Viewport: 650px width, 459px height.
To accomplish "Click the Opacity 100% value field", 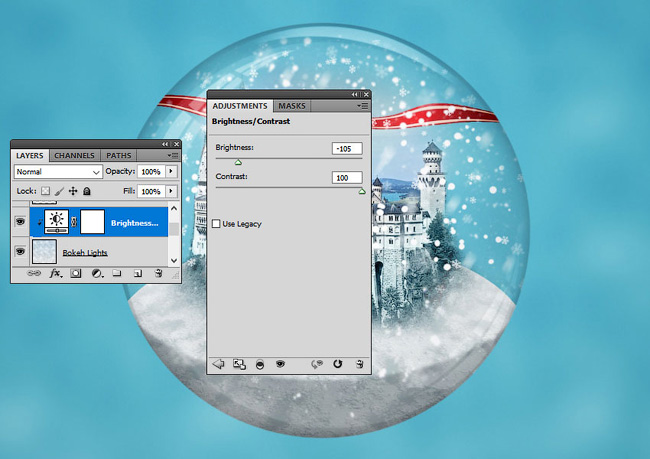I will [151, 171].
